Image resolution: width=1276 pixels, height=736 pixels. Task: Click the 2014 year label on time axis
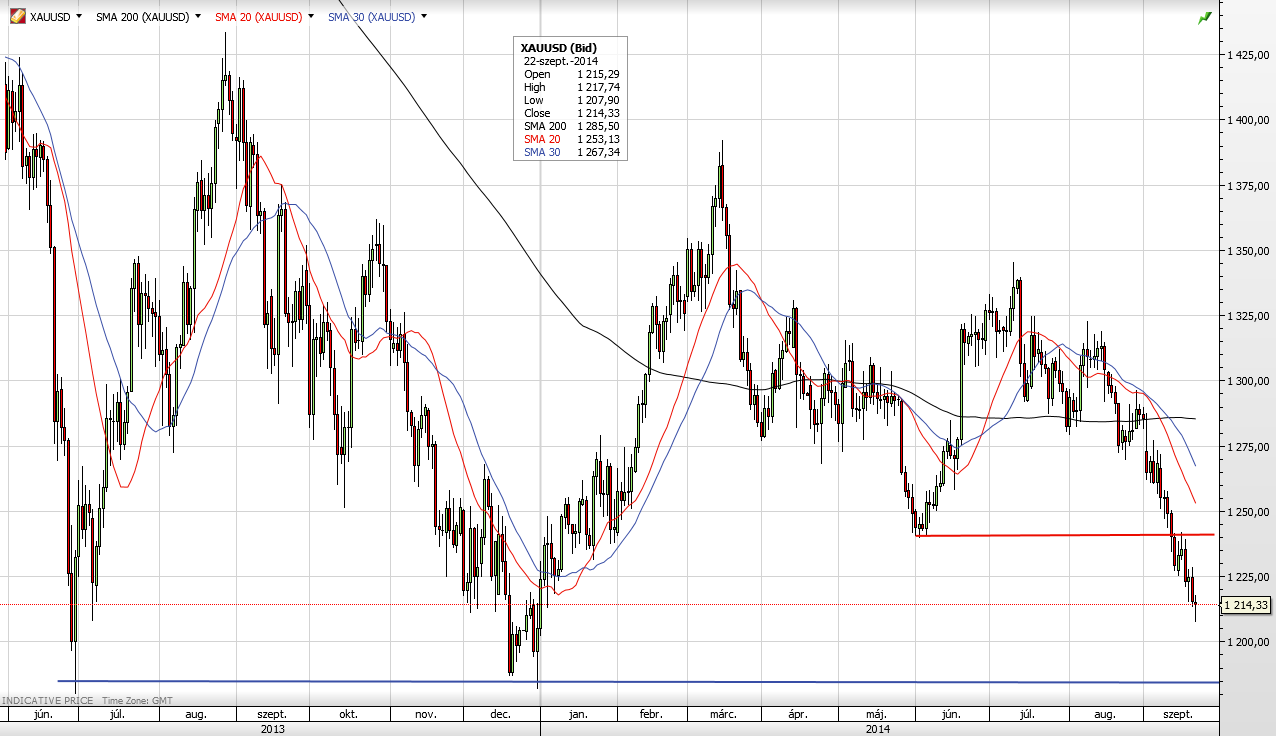pos(878,729)
